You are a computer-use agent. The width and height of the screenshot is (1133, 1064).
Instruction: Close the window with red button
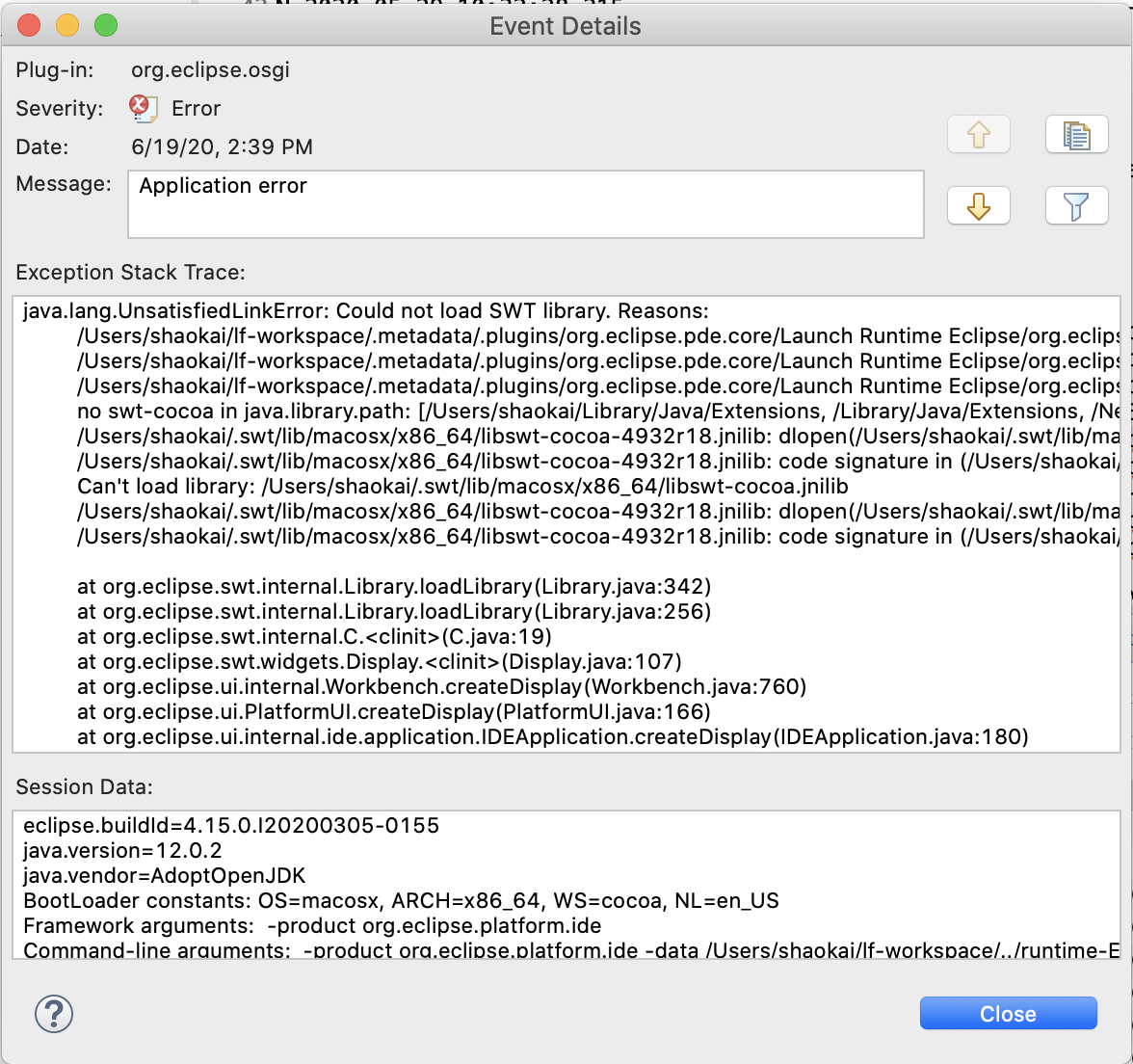[29, 25]
